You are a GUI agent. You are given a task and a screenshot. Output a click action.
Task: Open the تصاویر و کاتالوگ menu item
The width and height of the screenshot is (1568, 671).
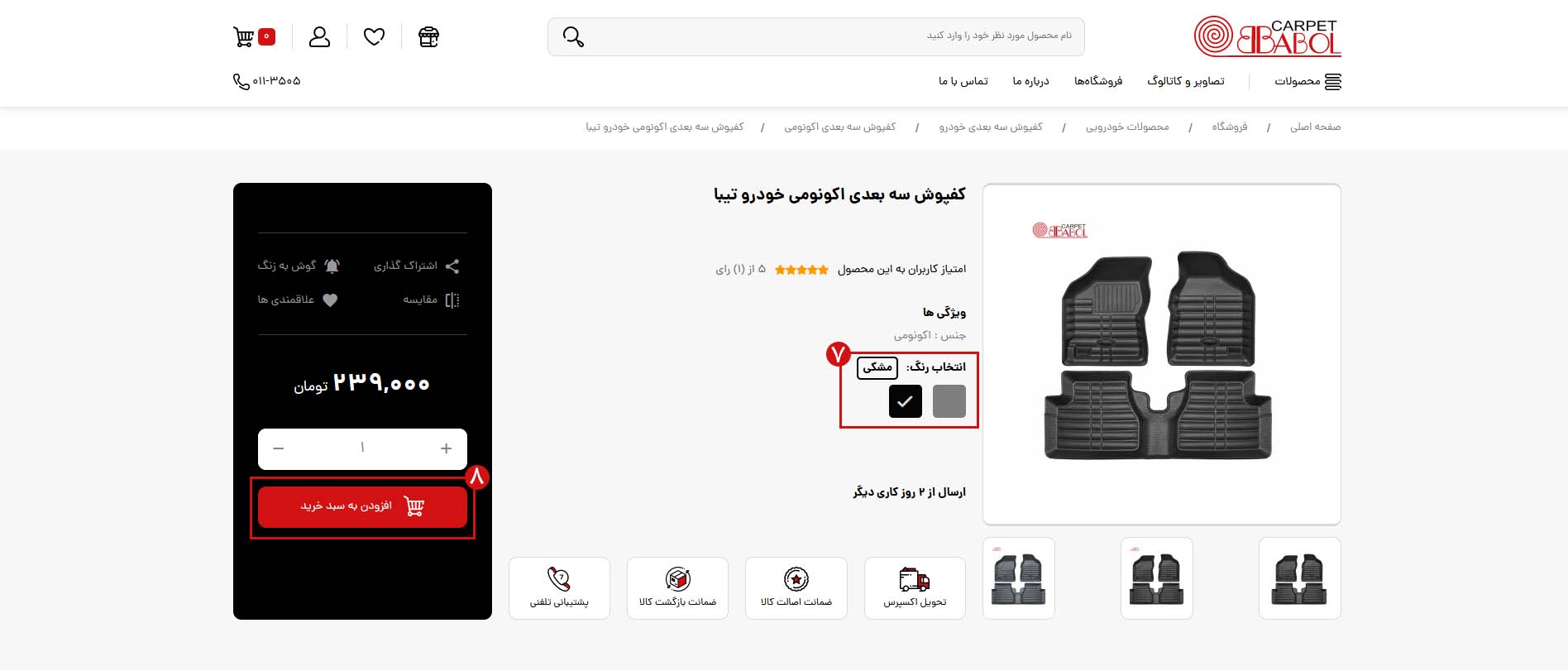point(1186,81)
